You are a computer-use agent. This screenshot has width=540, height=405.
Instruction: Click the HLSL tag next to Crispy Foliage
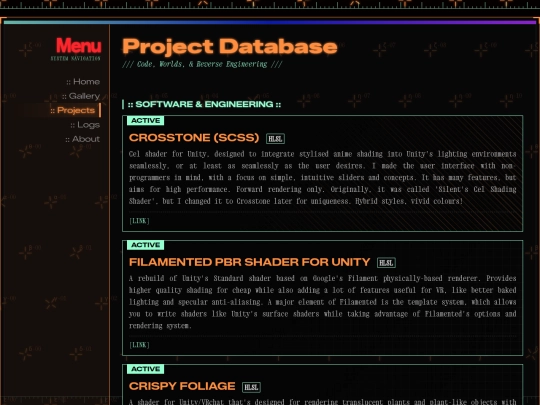[251, 387]
